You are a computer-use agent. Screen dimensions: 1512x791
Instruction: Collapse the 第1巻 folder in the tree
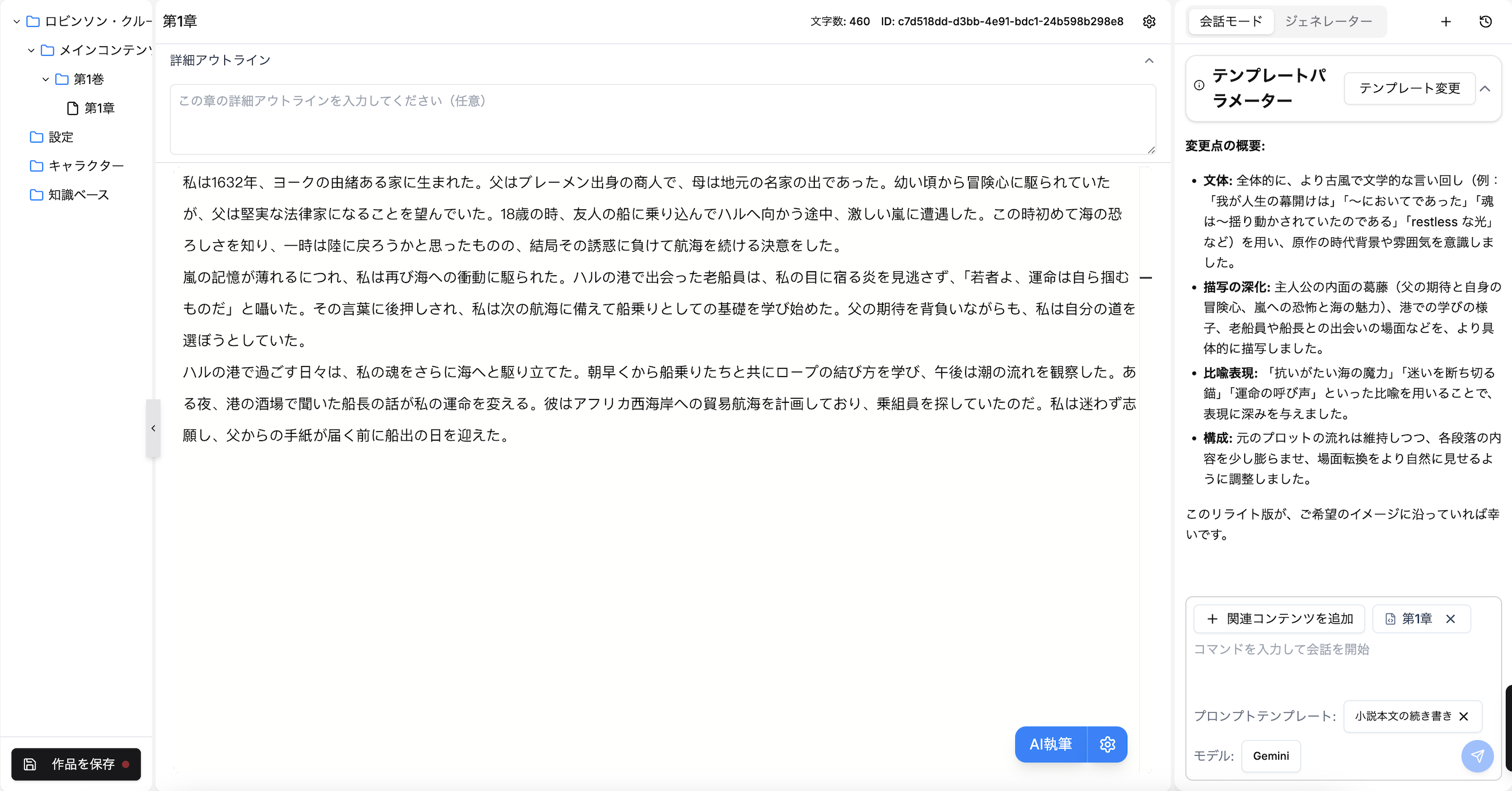tap(45, 79)
